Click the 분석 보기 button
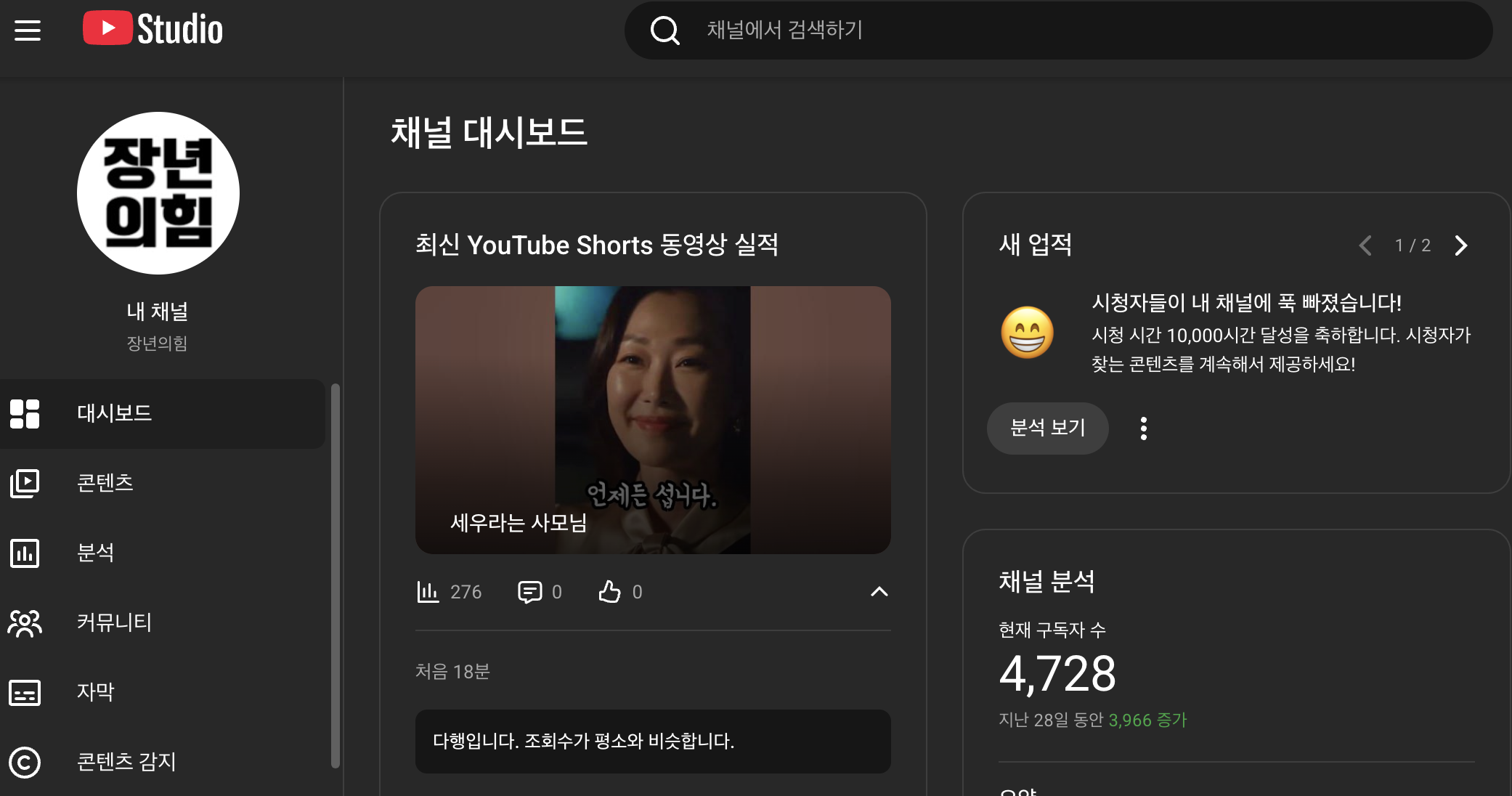Screen dimensions: 1512x796 tap(1047, 429)
